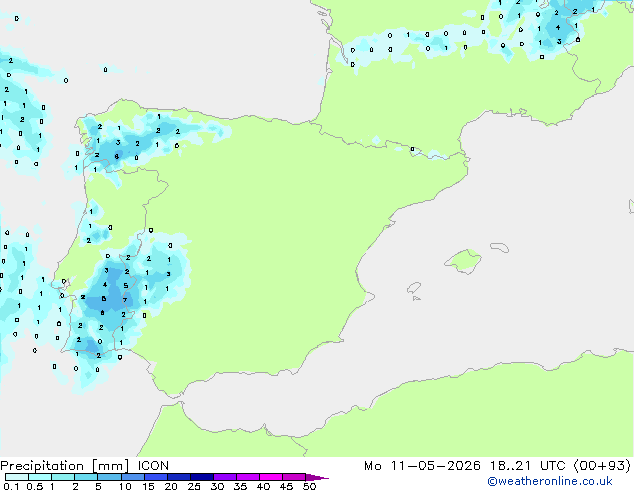Pick the magenta 40–45 legend swatch

coord(271,477)
